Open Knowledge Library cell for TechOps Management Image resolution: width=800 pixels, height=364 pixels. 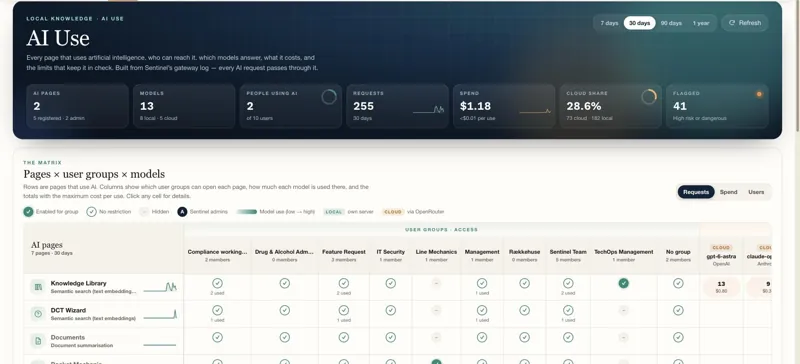(x=623, y=287)
